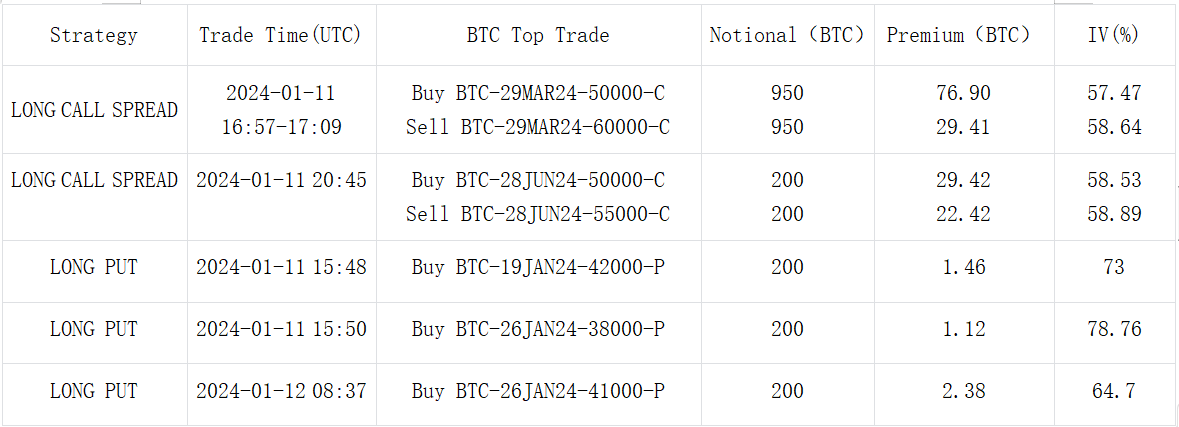Screen dimensions: 1179x427
Task: Select the 78.76 IV value
Action: pos(1114,329)
